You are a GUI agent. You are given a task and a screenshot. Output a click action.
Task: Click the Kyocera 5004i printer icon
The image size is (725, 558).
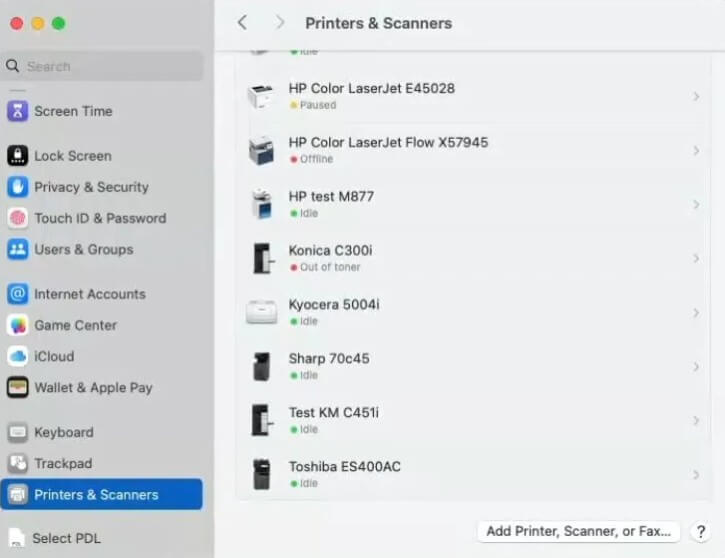click(x=261, y=312)
